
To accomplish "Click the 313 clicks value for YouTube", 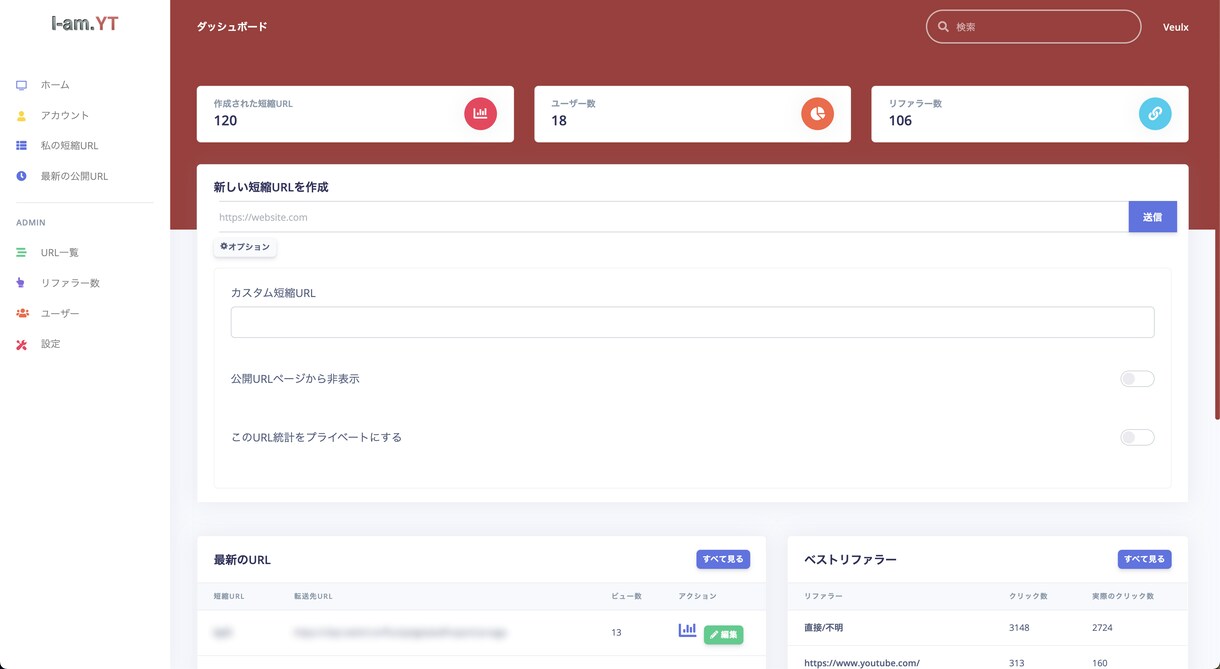I will coord(1017,663).
